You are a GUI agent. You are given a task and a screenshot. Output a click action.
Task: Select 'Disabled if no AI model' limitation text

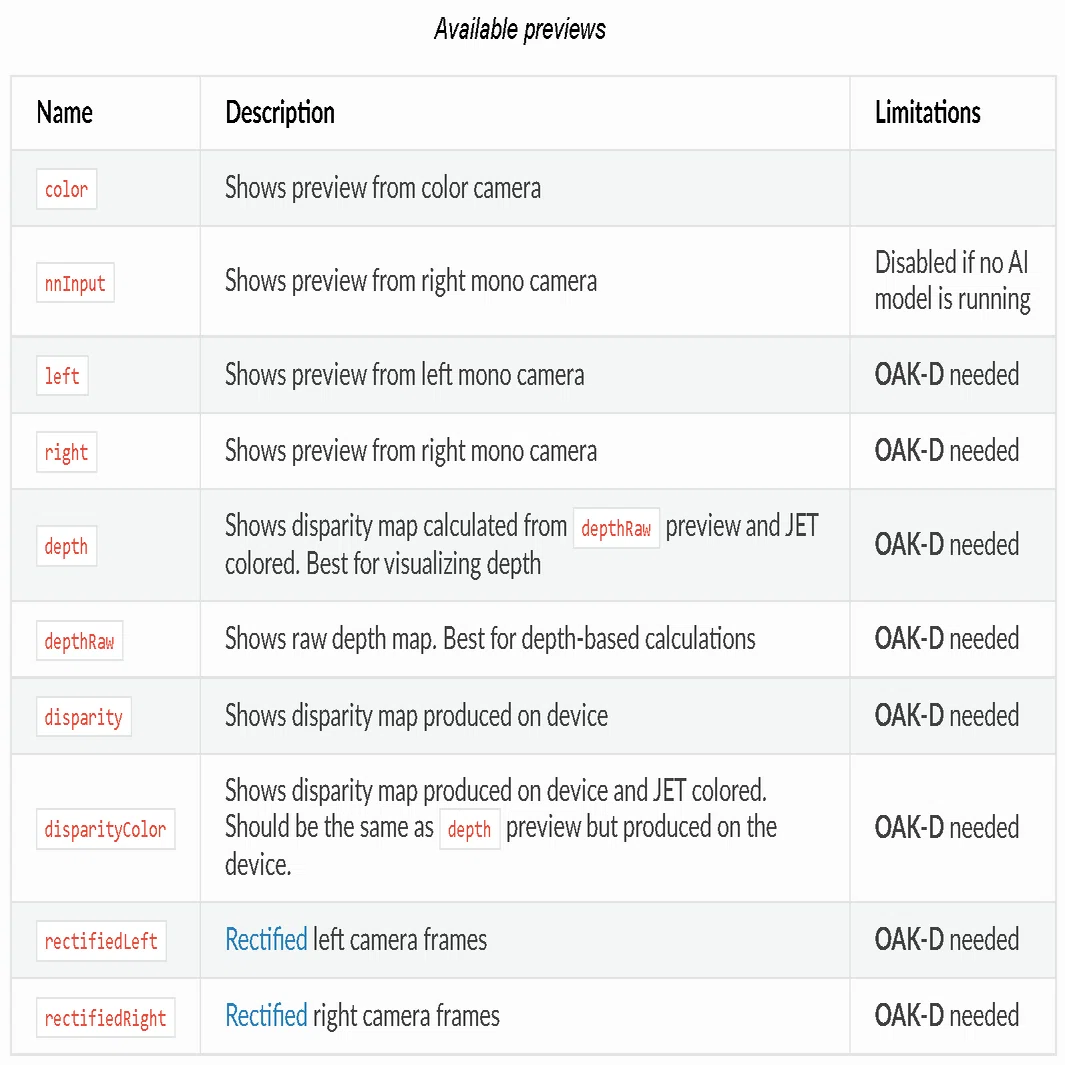(952, 281)
